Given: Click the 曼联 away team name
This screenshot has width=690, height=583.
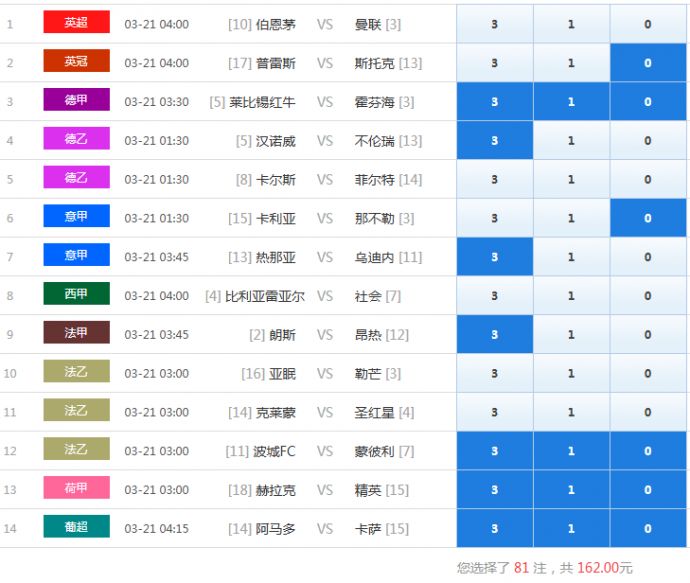Looking at the screenshot, I should coord(368,24).
